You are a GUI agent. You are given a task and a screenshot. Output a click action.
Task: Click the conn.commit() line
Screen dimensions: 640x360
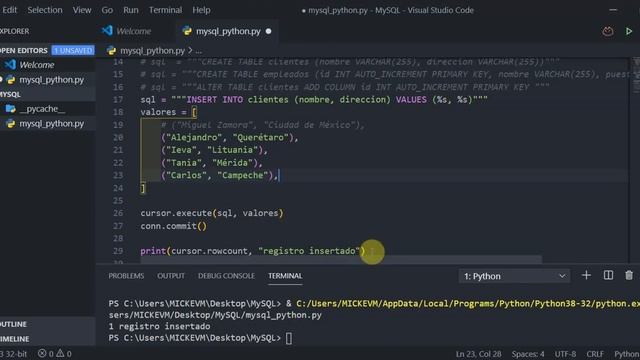pyautogui.click(x=174, y=226)
